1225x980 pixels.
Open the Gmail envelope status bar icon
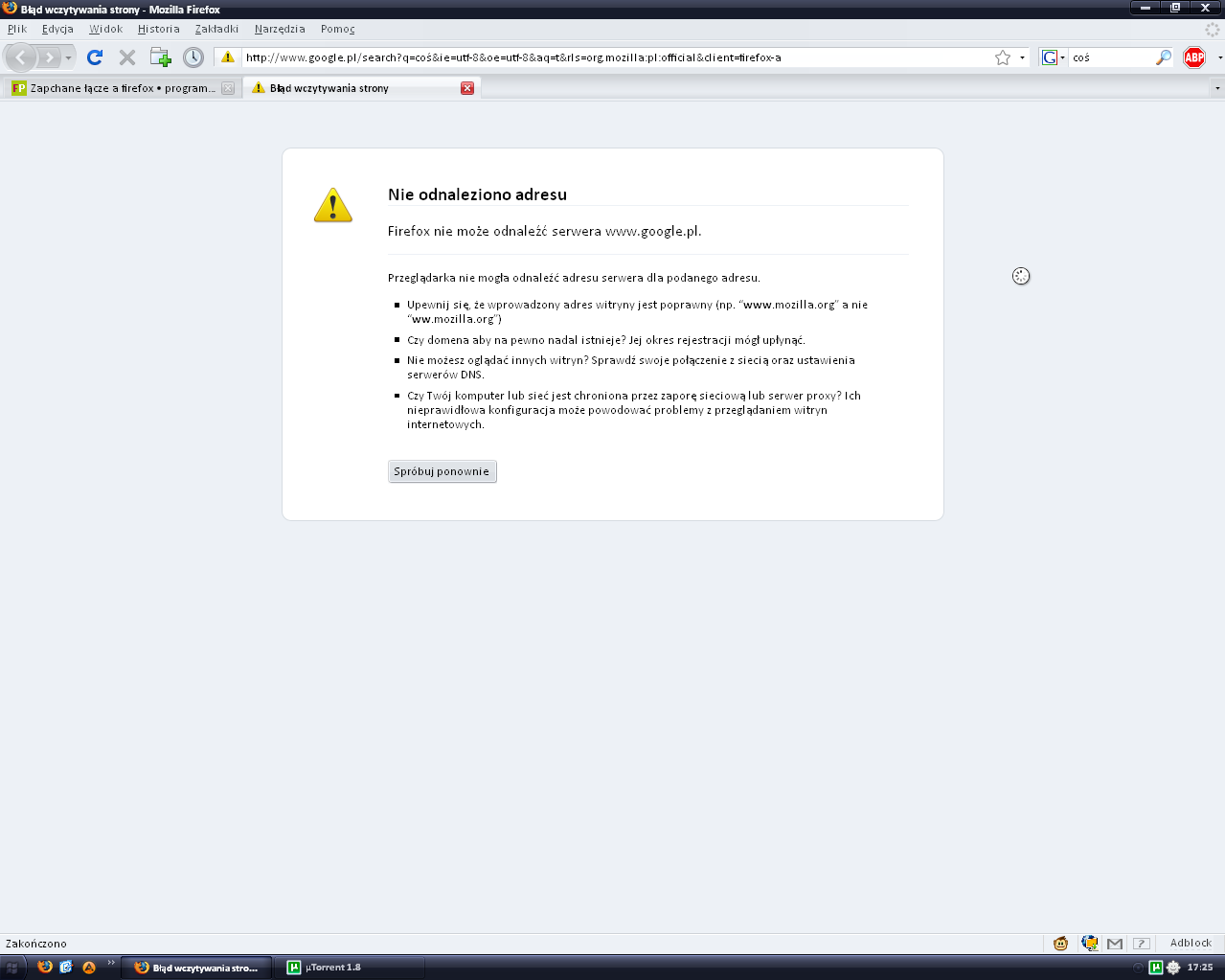1115,944
